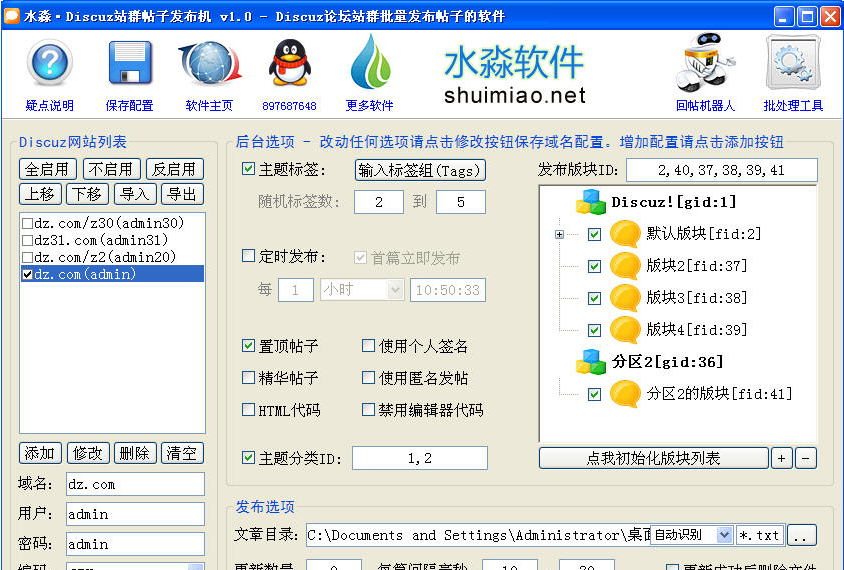Move site down with 下移

[x=88, y=194]
